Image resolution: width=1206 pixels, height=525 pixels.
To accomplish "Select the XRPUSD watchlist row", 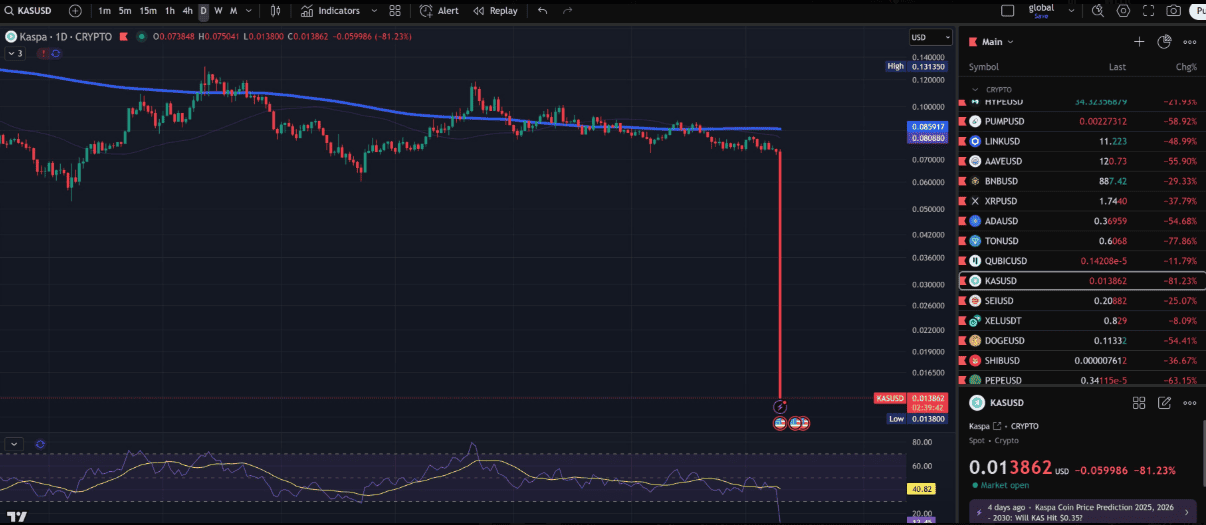I will coord(1080,201).
